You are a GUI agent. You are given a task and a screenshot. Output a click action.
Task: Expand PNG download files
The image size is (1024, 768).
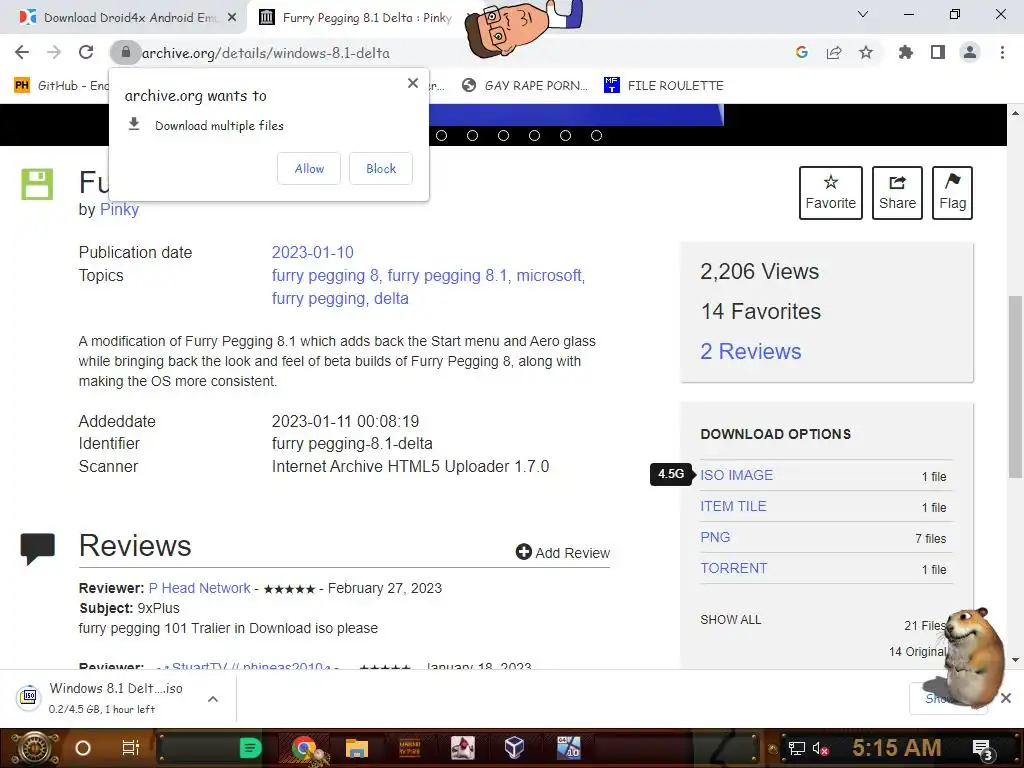(x=715, y=537)
